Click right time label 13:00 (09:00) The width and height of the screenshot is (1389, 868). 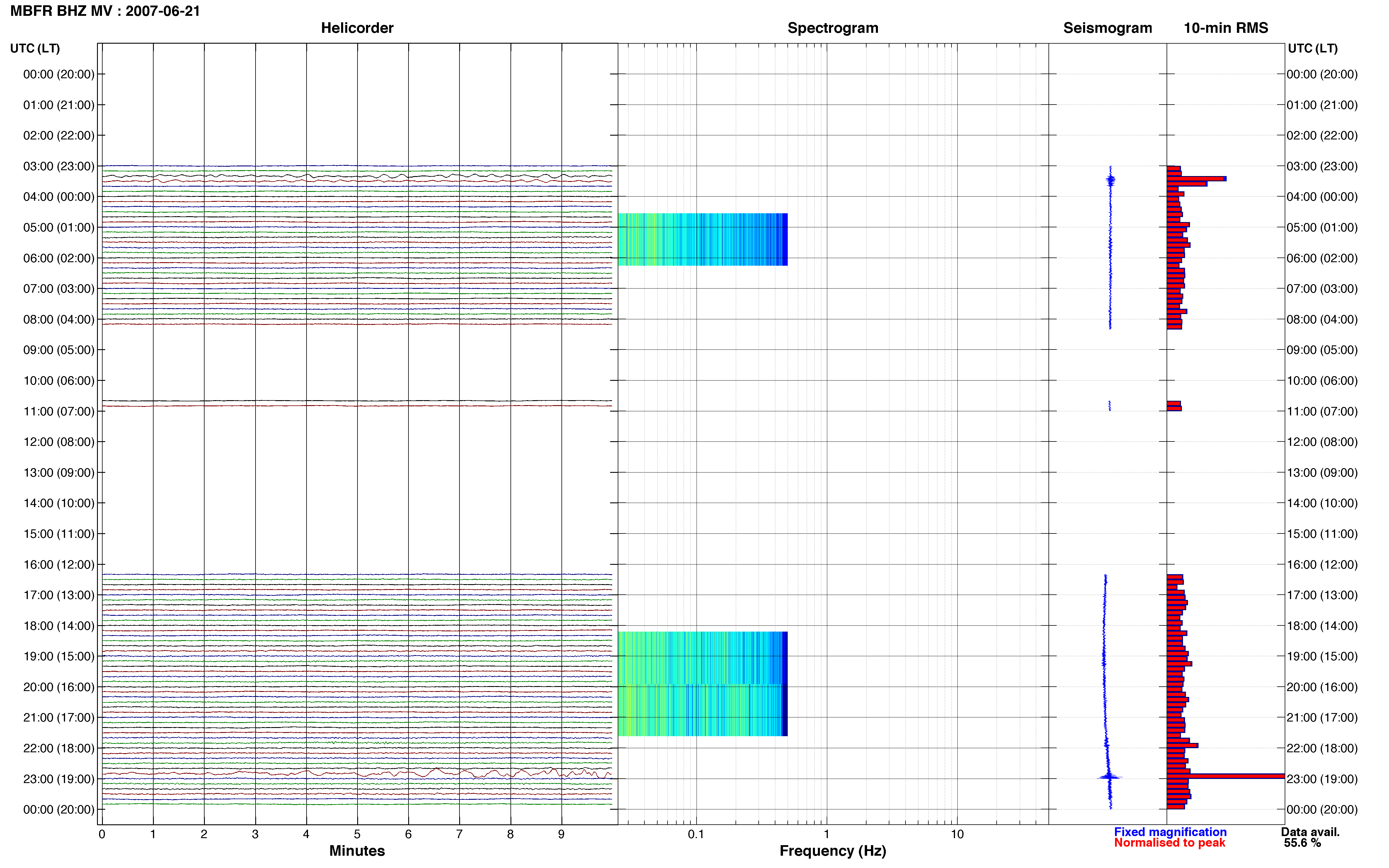(1322, 473)
